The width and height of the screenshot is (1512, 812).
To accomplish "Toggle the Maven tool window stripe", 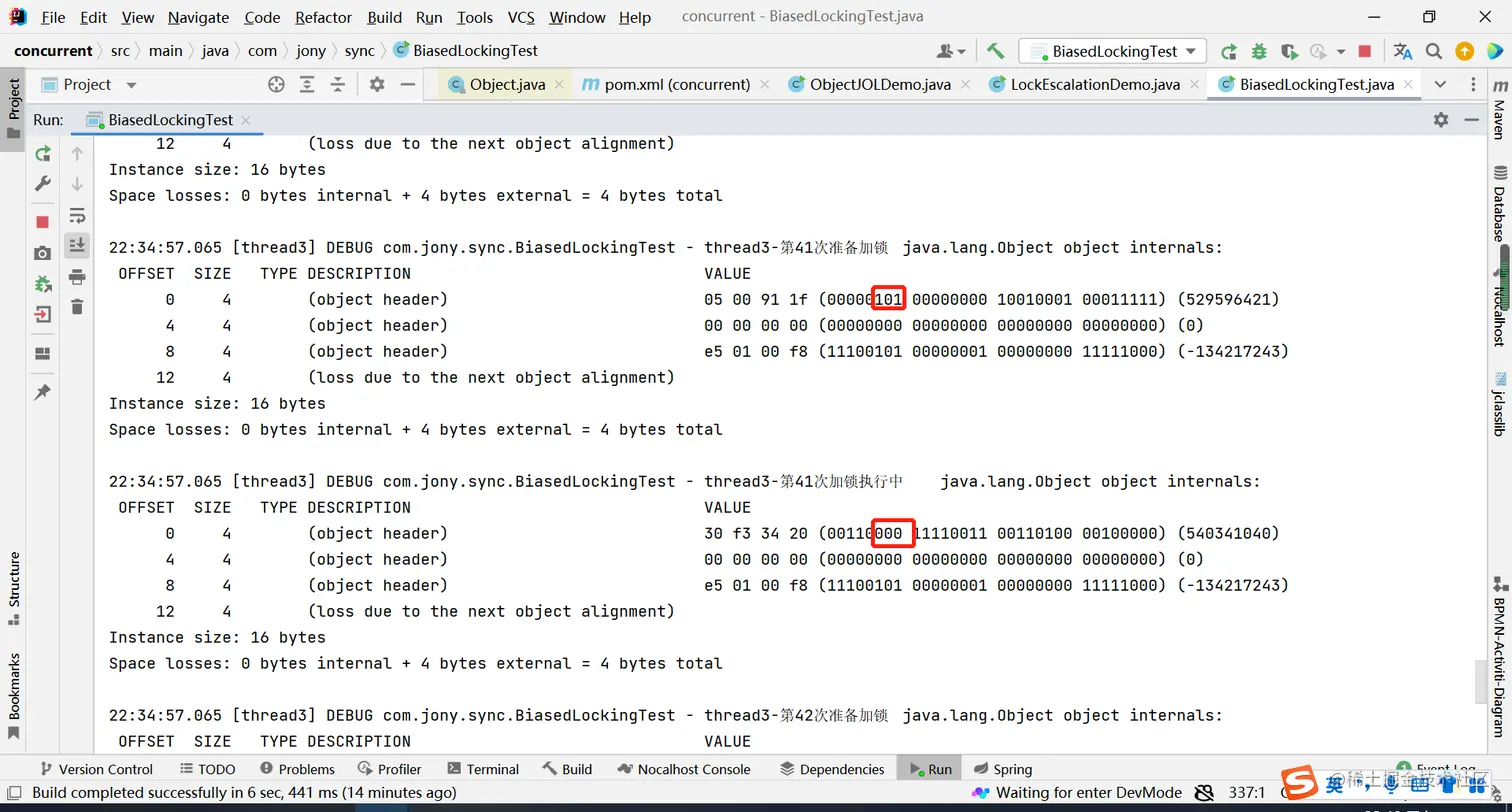I will (1499, 111).
